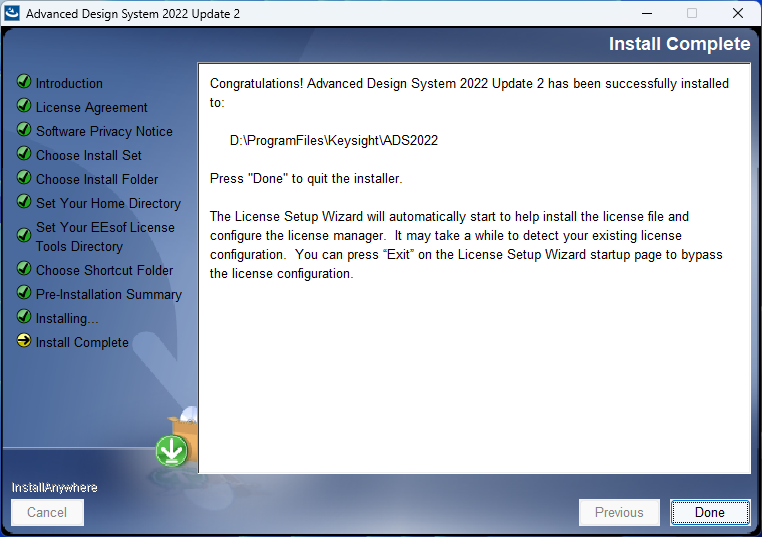762x537 pixels.
Task: Select the Set Your Home Directory label
Action: 108,204
